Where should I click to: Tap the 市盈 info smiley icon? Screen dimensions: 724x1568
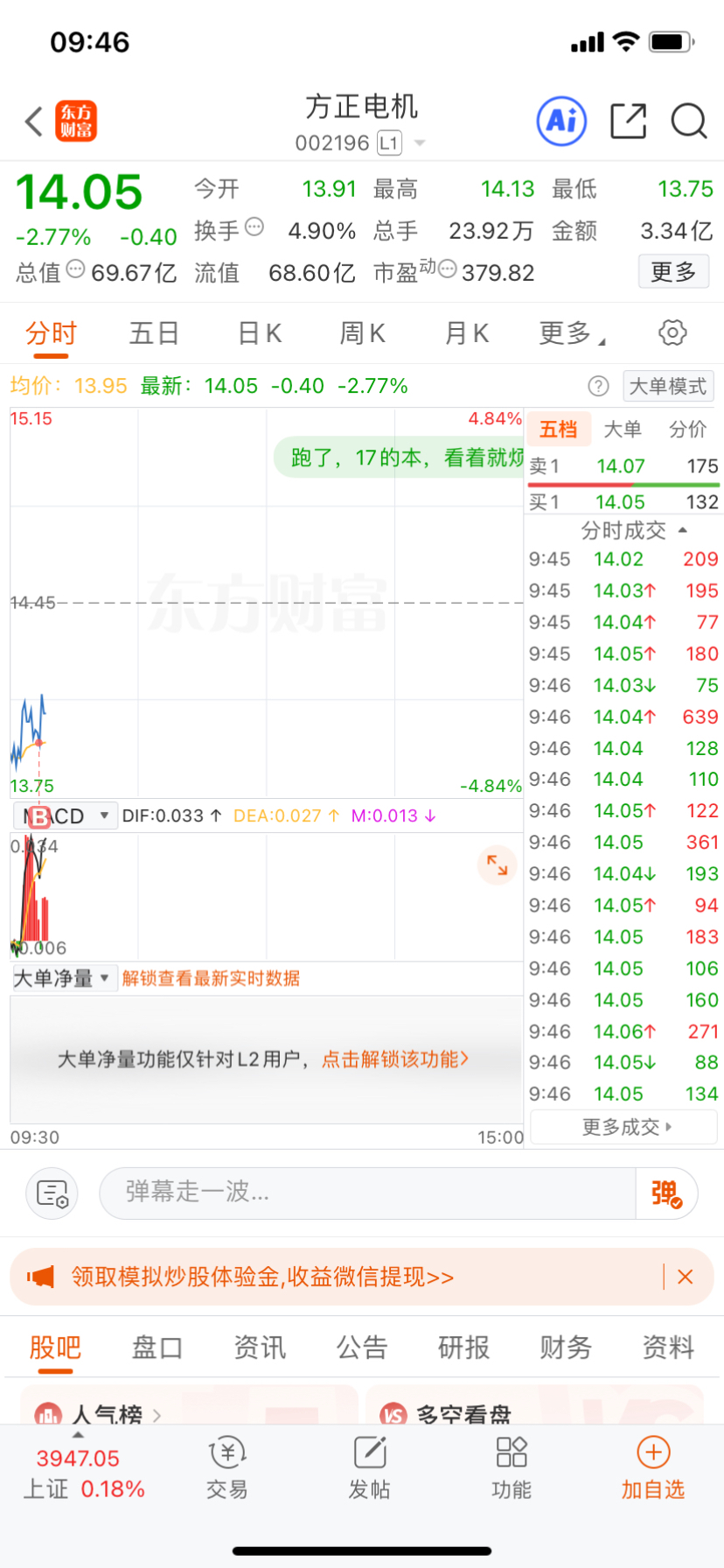click(x=447, y=269)
